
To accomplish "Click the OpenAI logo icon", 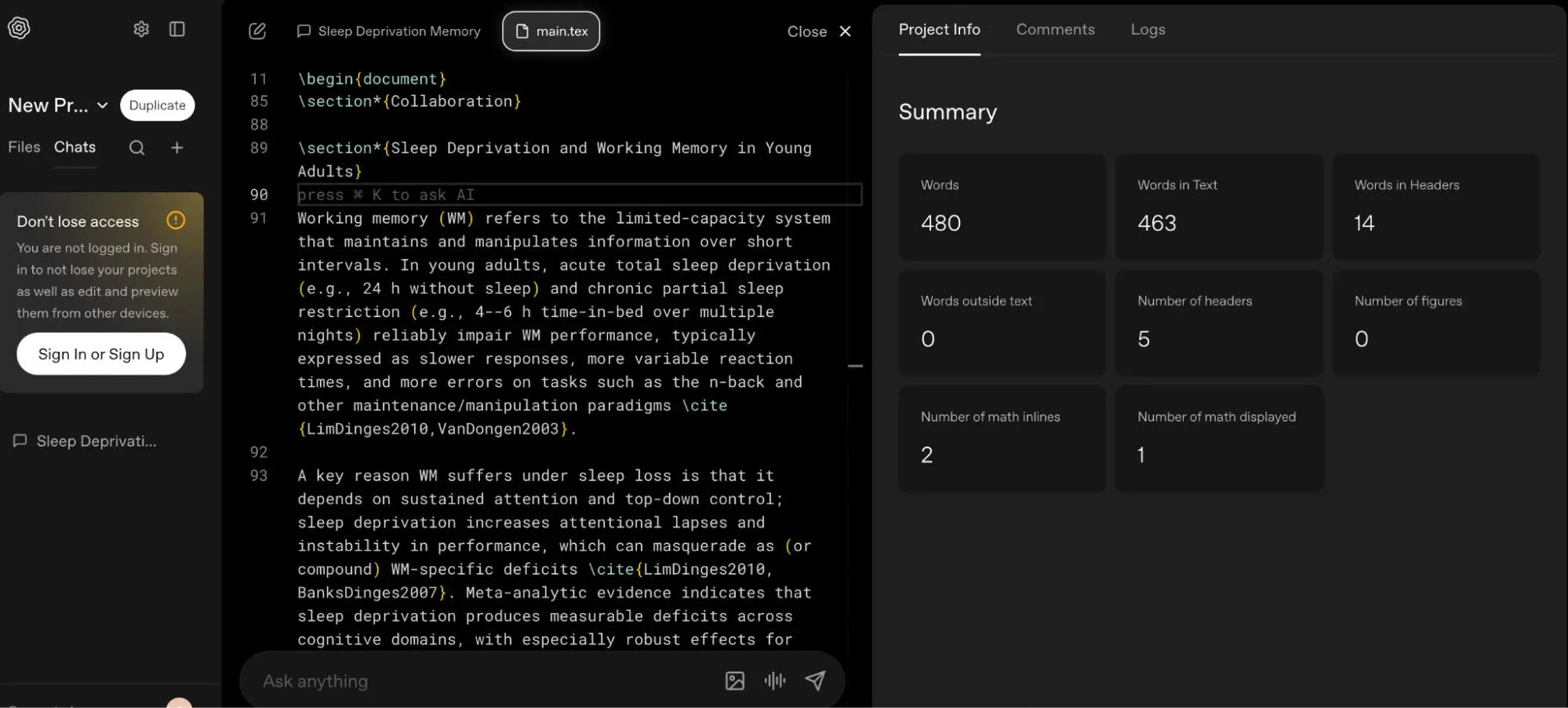I will 19,28.
